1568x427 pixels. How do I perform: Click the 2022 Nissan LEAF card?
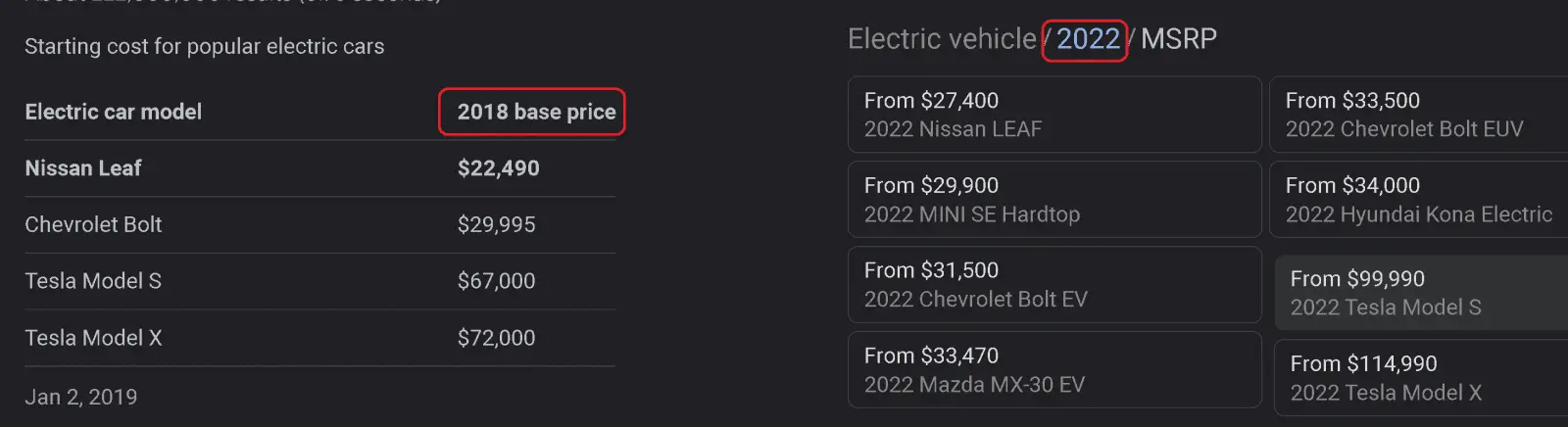pos(1053,115)
